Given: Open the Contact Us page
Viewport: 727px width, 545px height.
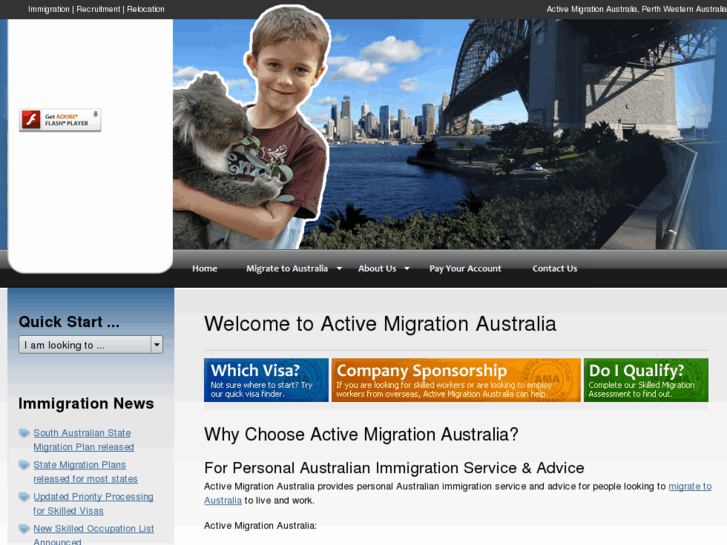Looking at the screenshot, I should 555,269.
